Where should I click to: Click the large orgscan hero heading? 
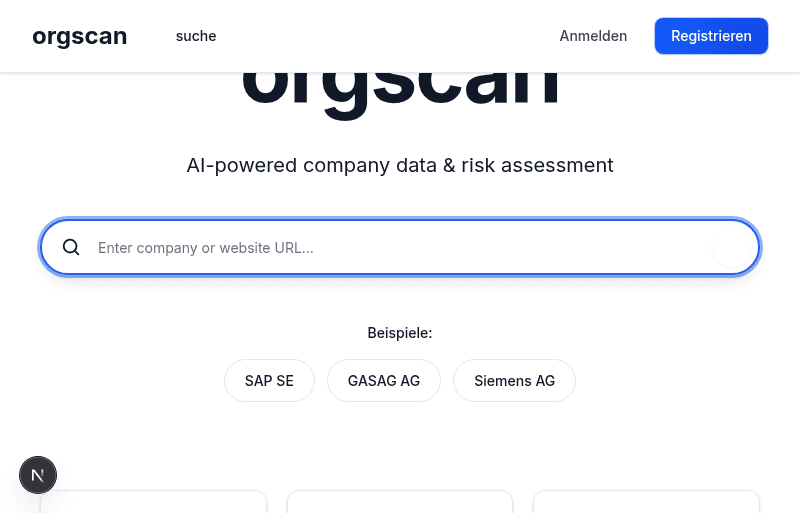tap(400, 94)
